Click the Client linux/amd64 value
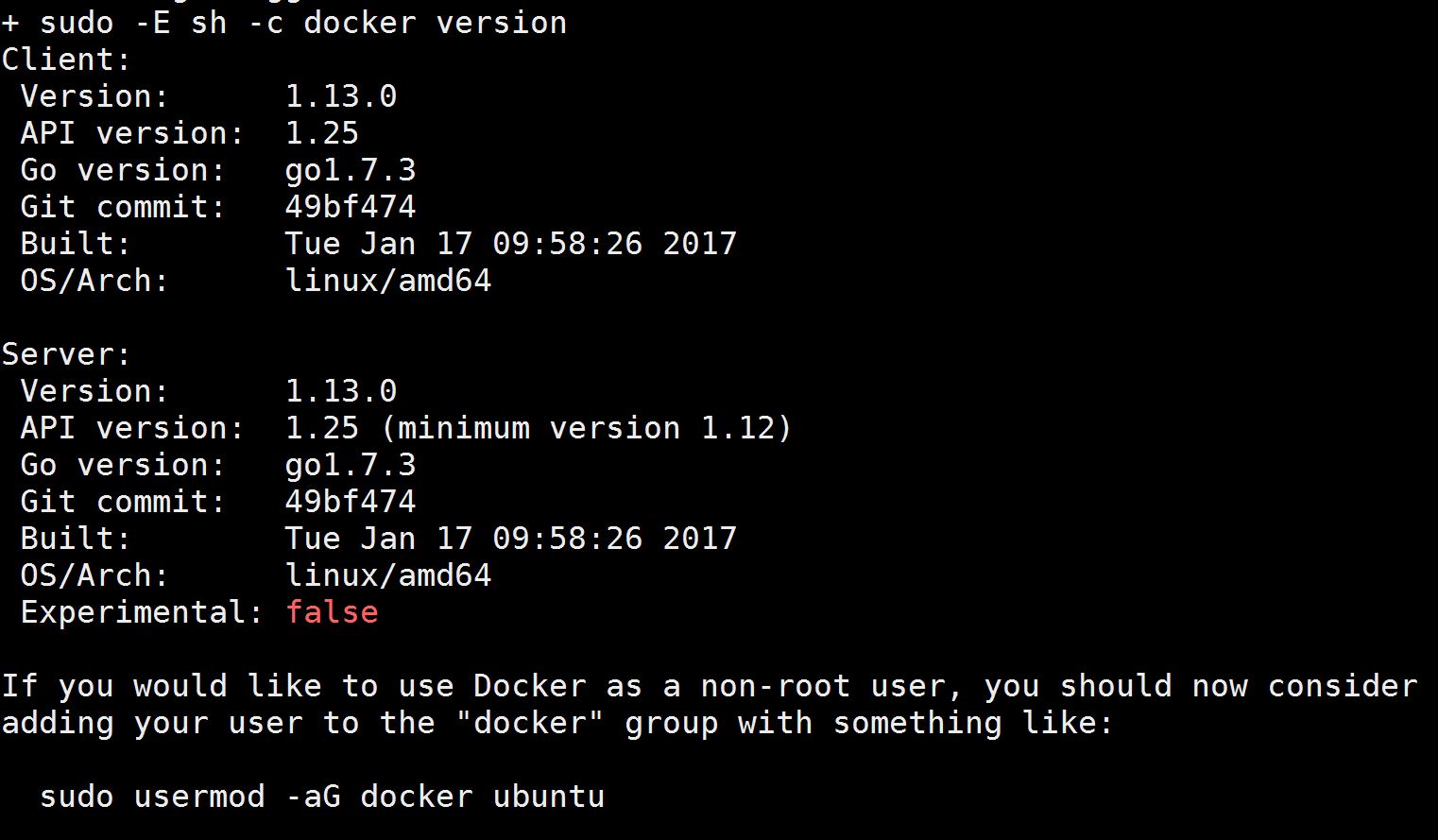 coord(388,281)
